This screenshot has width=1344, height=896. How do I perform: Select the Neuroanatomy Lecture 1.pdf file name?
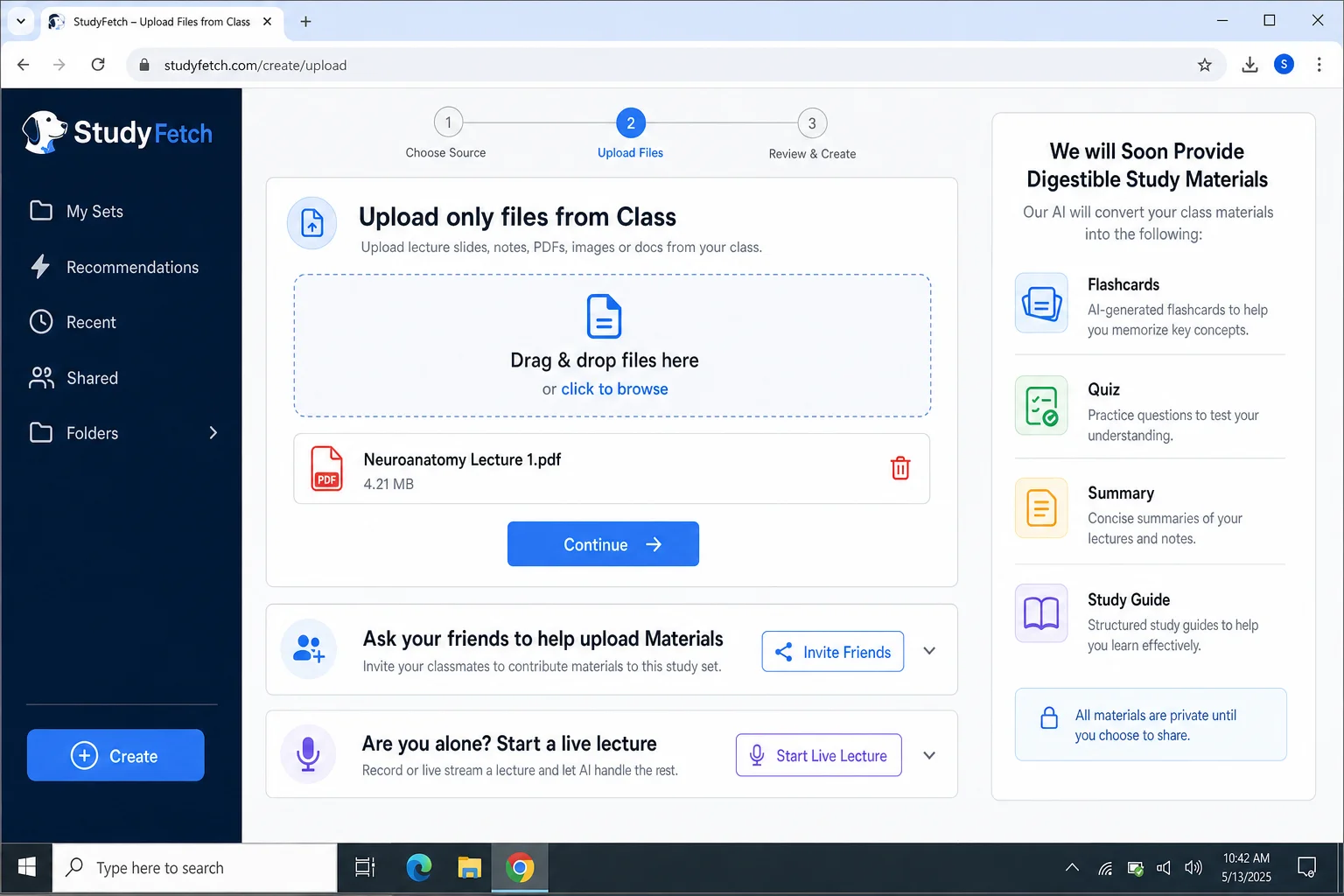click(462, 459)
